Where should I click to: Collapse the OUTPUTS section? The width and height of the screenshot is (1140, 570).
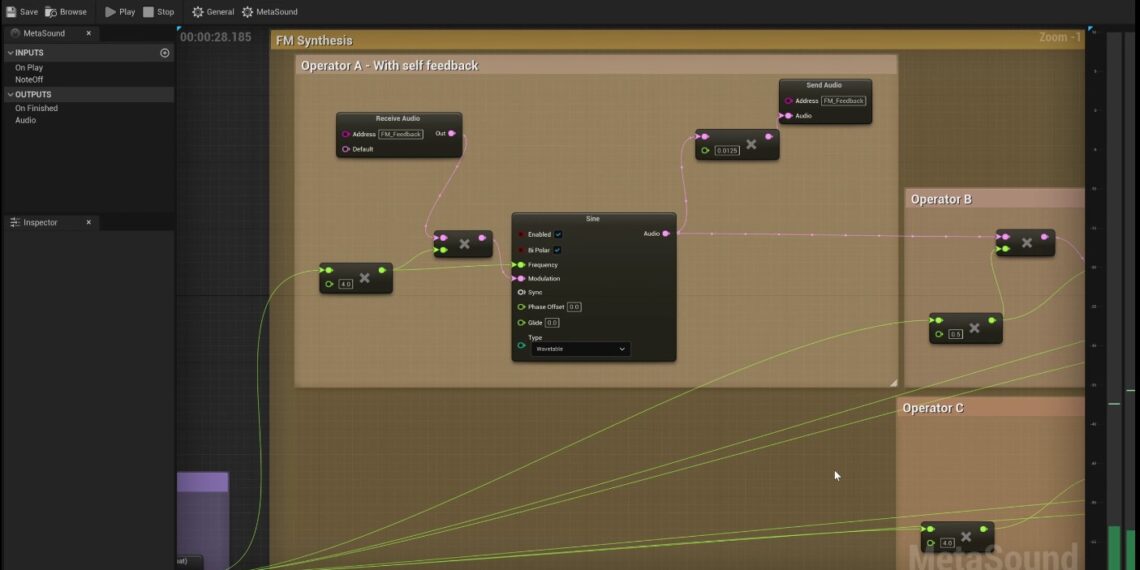point(11,95)
